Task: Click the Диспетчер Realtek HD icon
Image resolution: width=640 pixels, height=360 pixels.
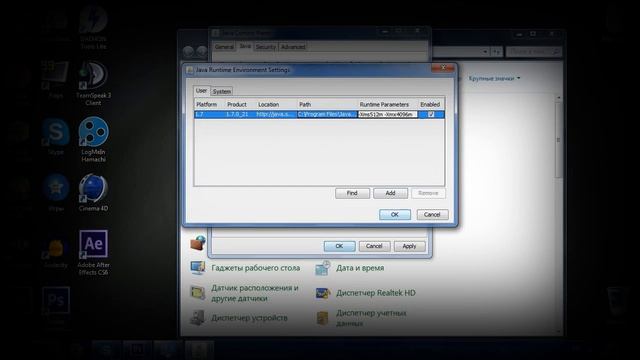Action: point(322,293)
